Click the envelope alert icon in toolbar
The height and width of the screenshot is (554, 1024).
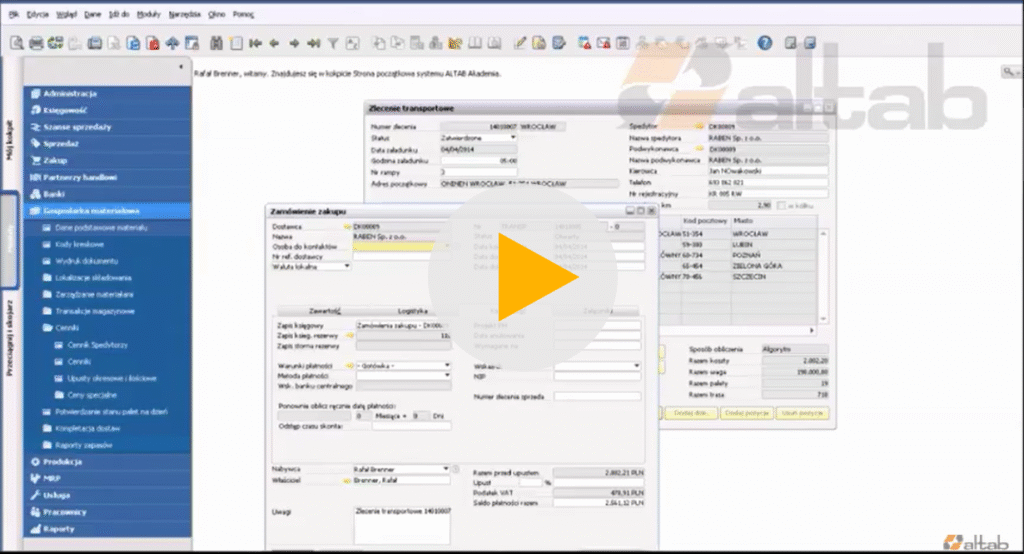603,43
